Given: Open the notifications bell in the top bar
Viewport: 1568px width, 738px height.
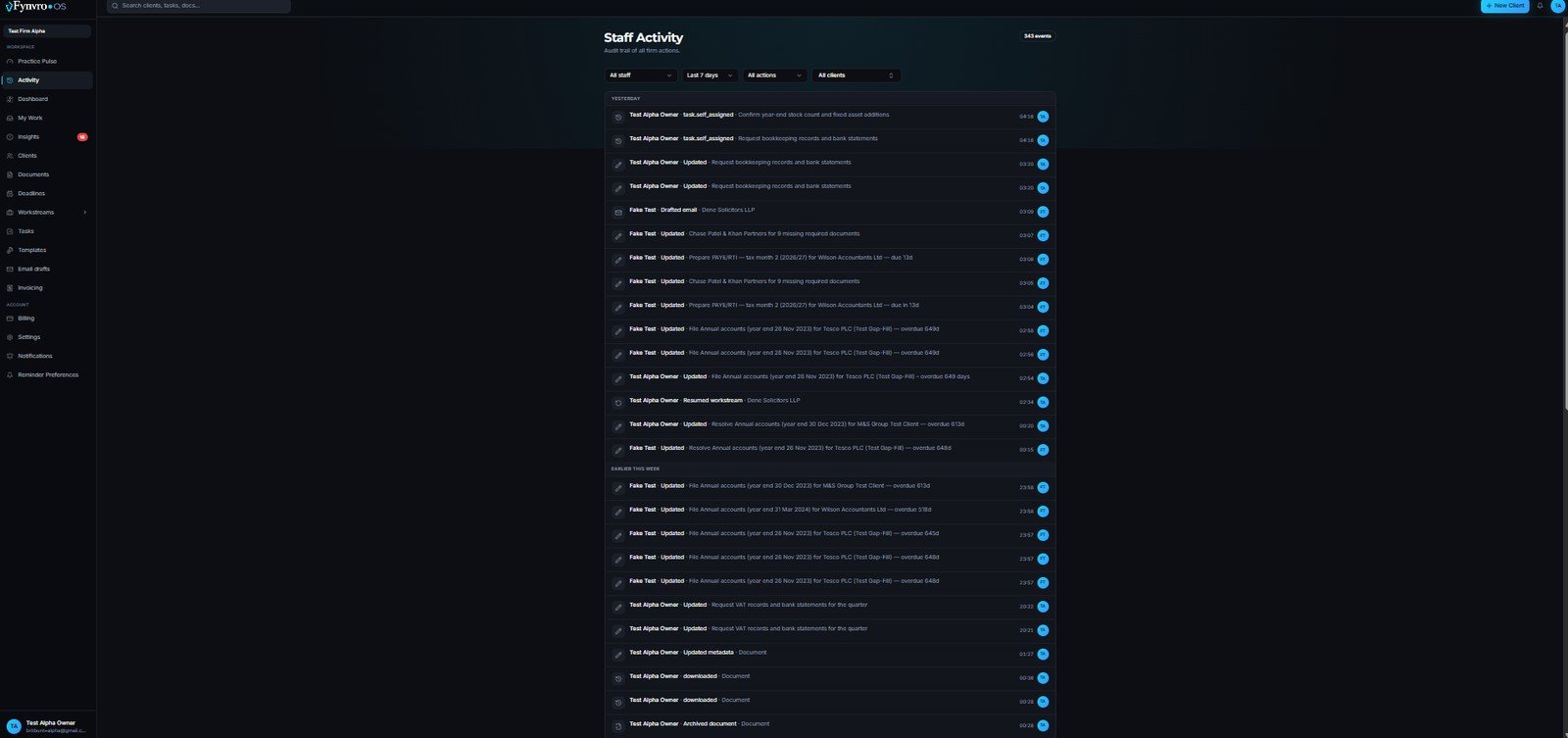Looking at the screenshot, I should click(1540, 6).
